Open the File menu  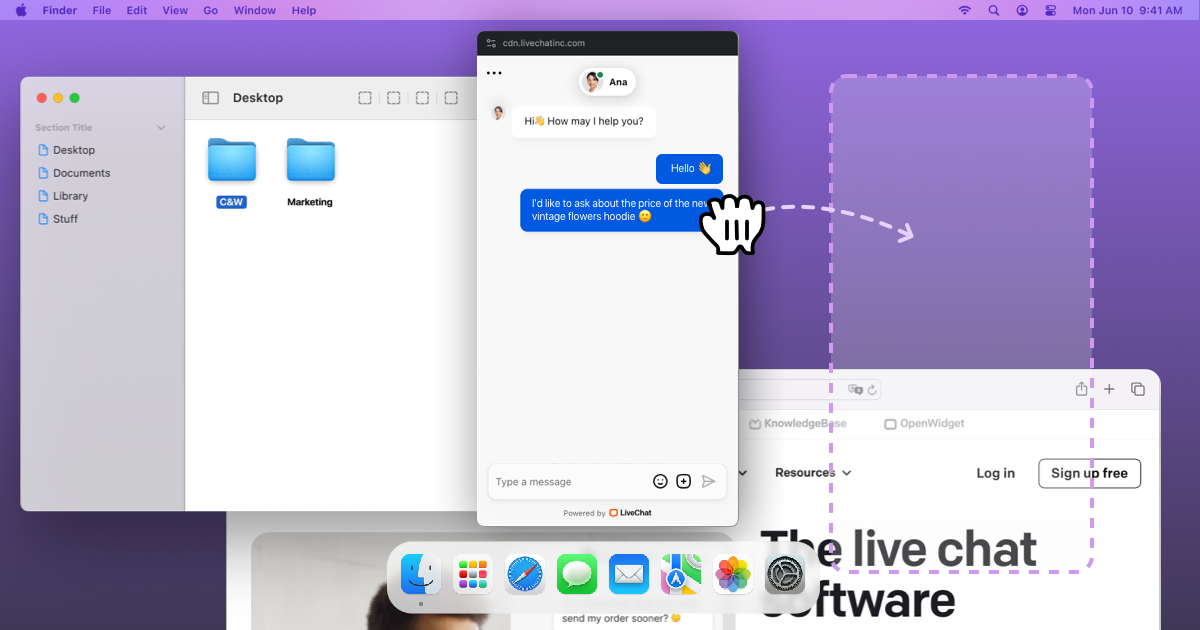pos(102,11)
